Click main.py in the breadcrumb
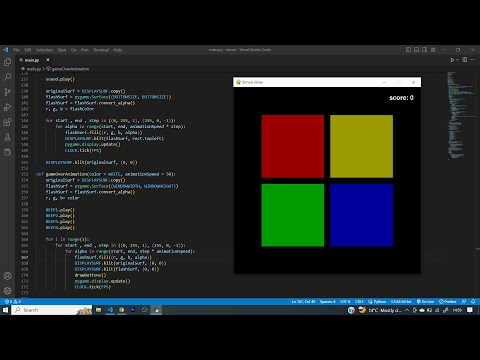Viewport: 480px width, 360px height. pos(33,69)
